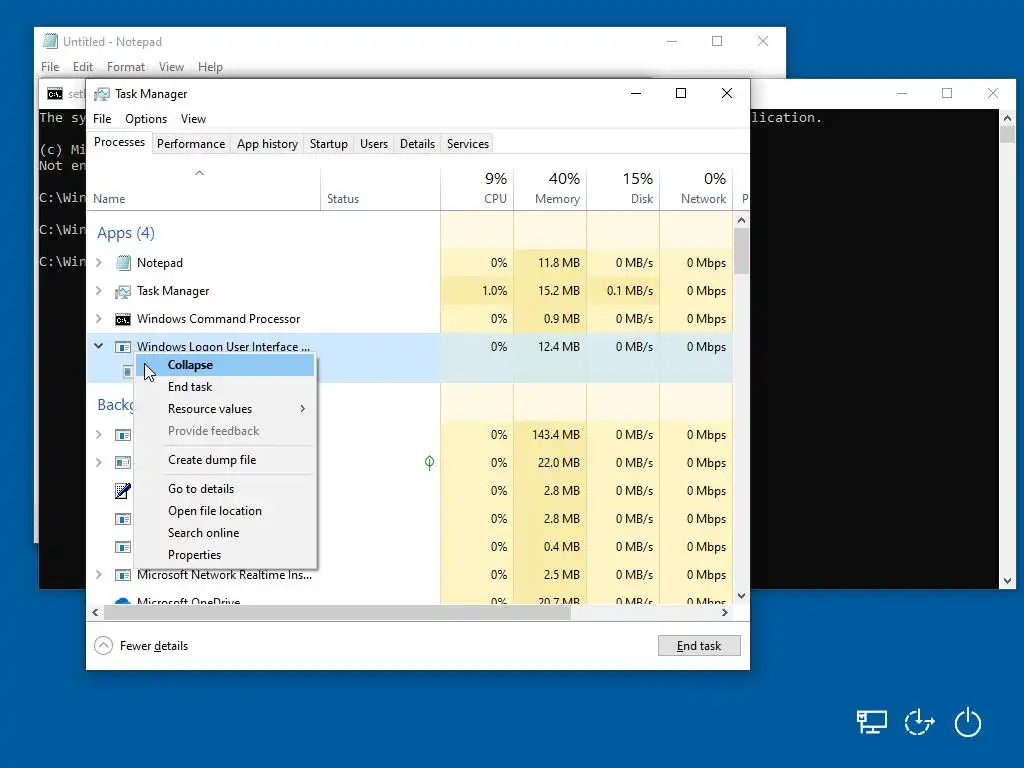Select the Processes tab

120,142
